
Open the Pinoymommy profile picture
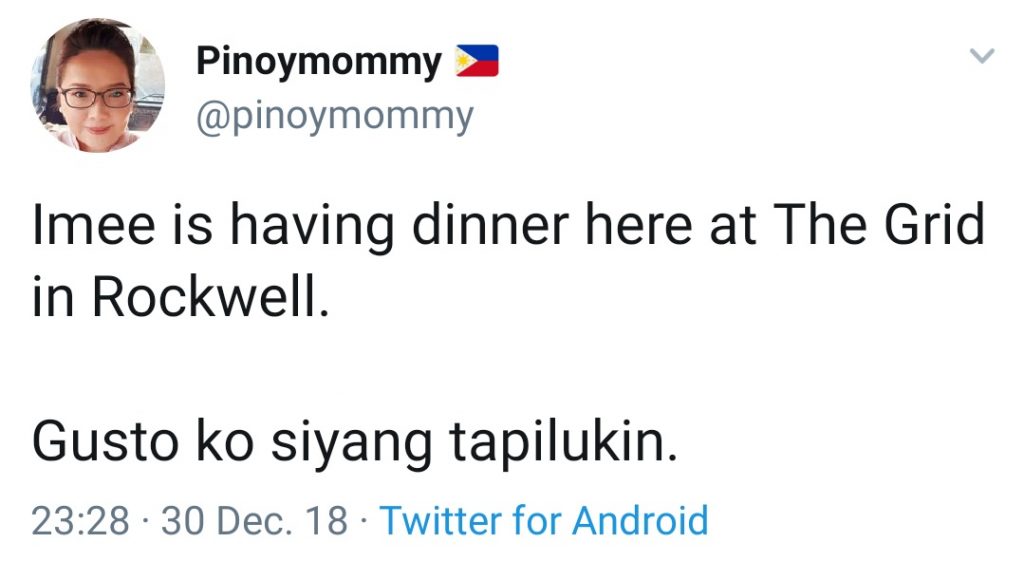click(x=98, y=87)
